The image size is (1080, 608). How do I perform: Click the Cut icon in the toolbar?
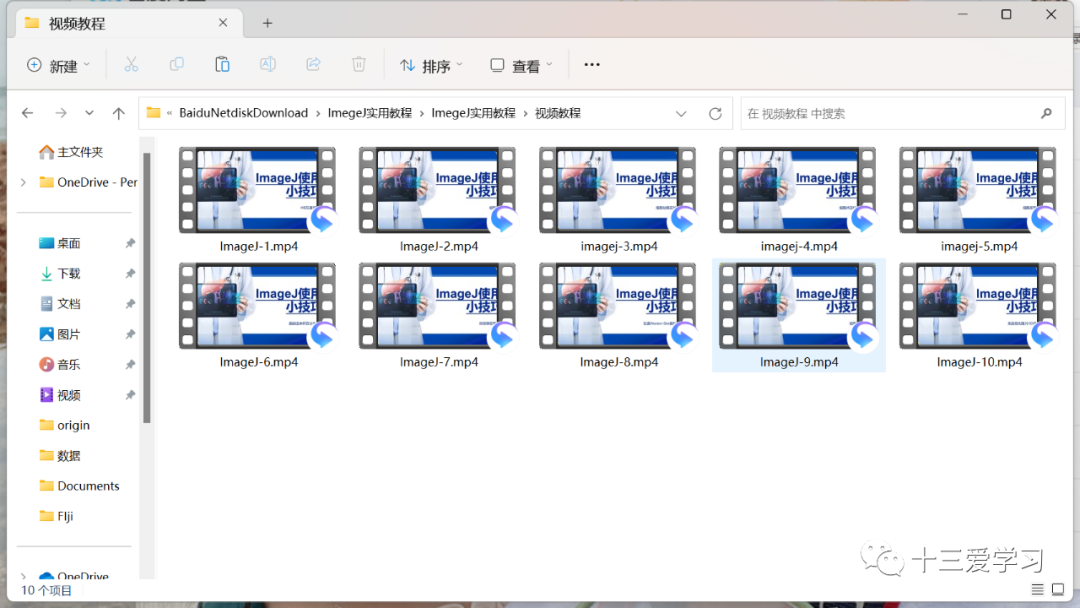click(x=132, y=64)
